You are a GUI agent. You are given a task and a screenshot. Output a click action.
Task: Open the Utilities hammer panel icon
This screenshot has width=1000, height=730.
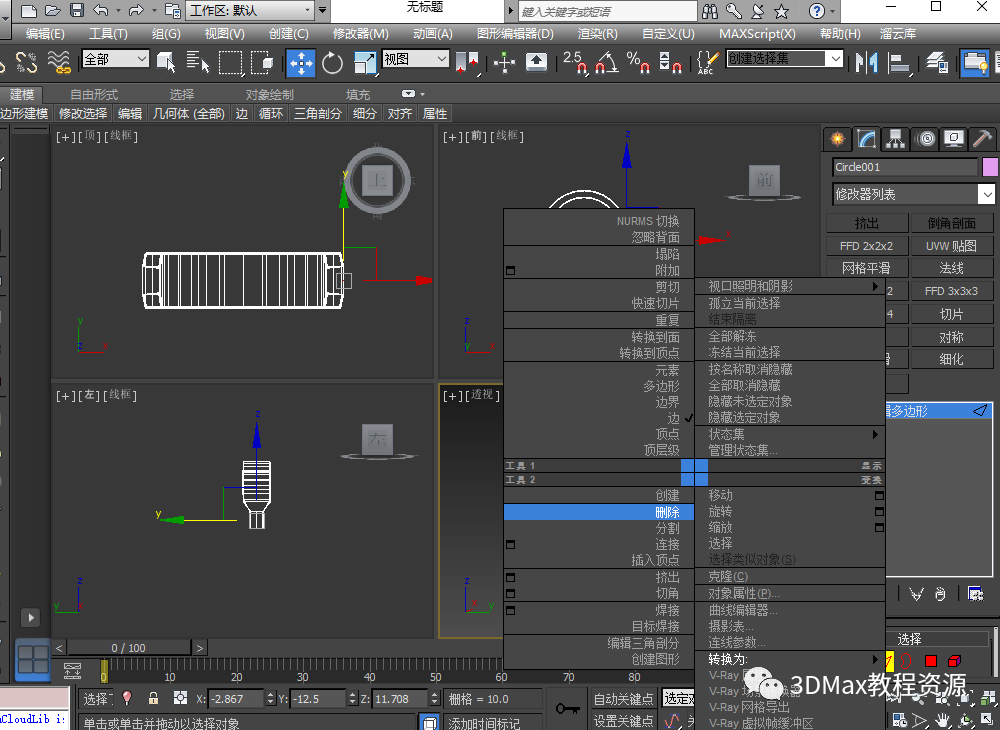click(x=983, y=139)
